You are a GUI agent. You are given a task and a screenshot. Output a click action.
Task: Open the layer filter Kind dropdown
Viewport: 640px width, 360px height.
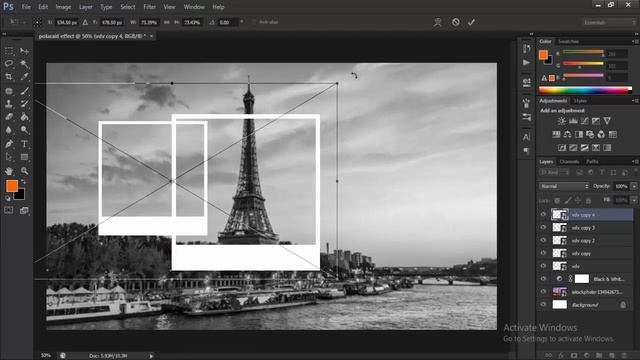pyautogui.click(x=554, y=173)
